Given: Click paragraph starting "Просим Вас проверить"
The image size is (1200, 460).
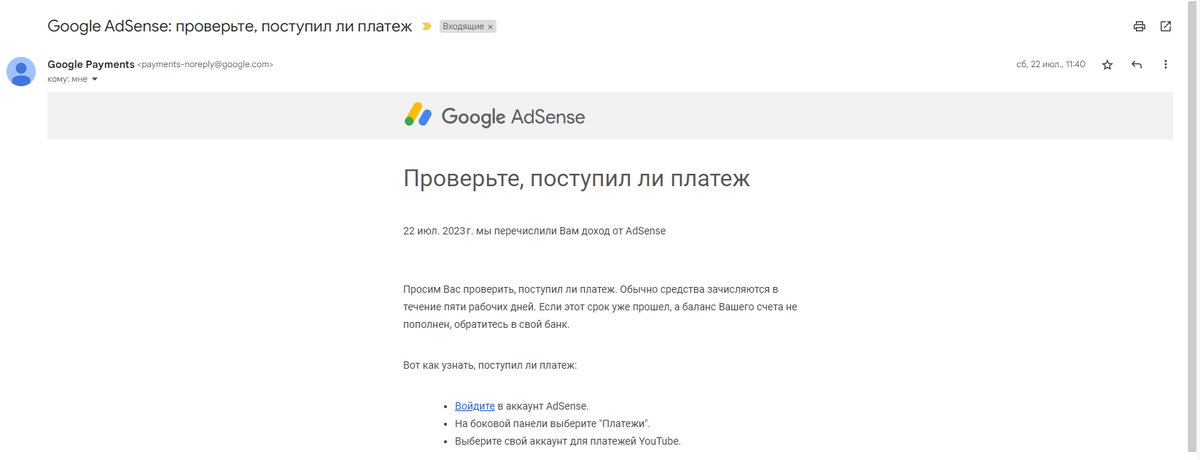Looking at the screenshot, I should 600,307.
